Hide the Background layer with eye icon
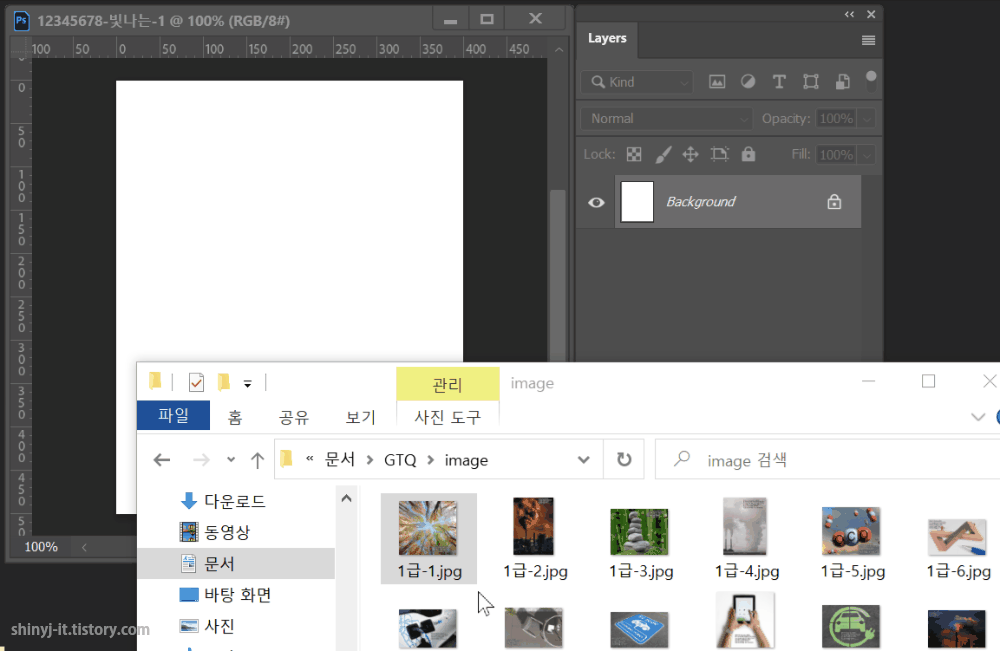1000x651 pixels. pos(596,203)
